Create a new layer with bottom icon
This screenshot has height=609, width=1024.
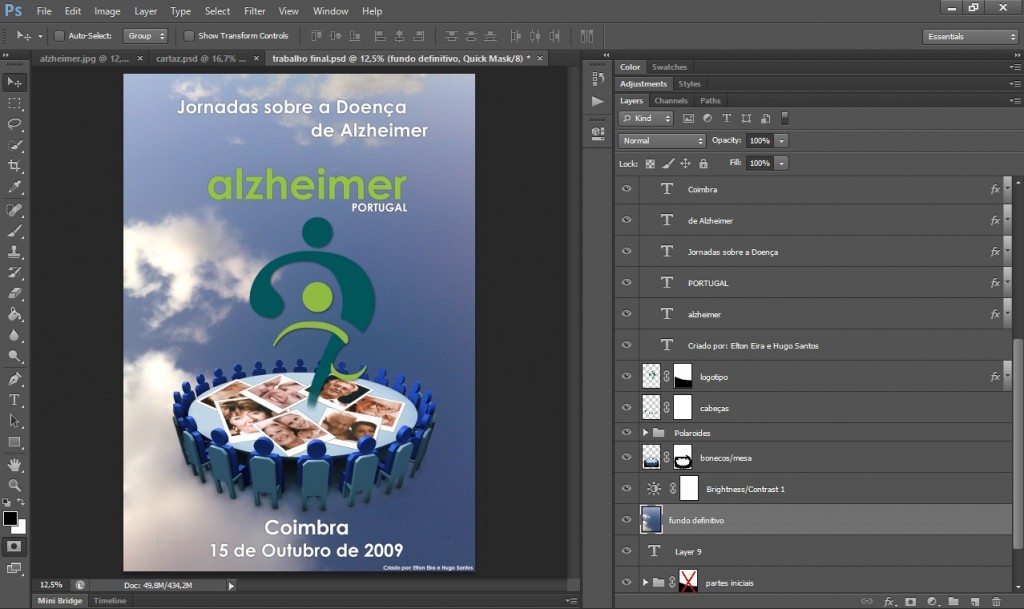pyautogui.click(x=975, y=601)
